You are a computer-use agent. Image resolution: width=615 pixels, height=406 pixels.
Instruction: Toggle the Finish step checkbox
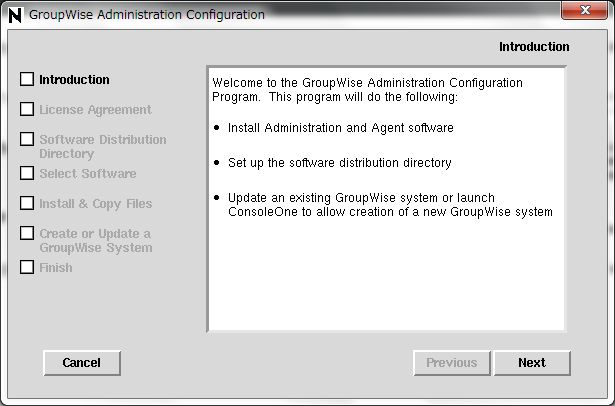pos(27,267)
